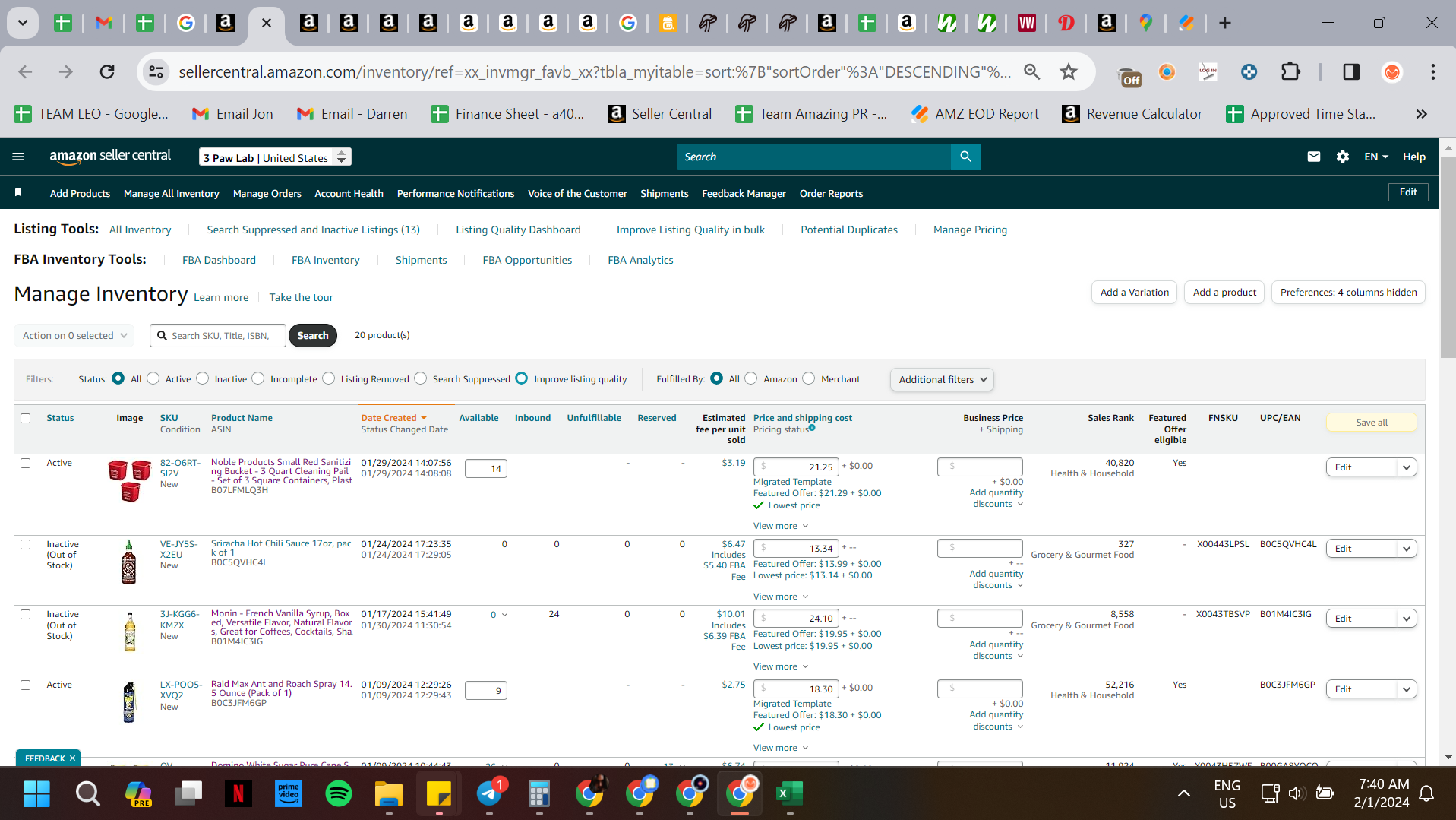Click the Save all button
This screenshot has height=820, width=1456.
[1372, 423]
